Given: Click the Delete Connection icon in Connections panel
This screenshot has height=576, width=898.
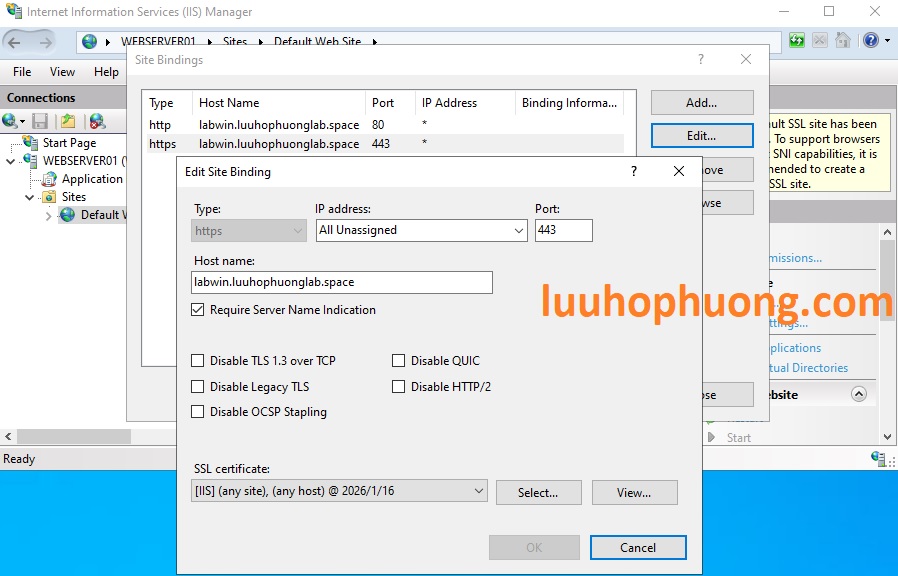Looking at the screenshot, I should (96, 121).
